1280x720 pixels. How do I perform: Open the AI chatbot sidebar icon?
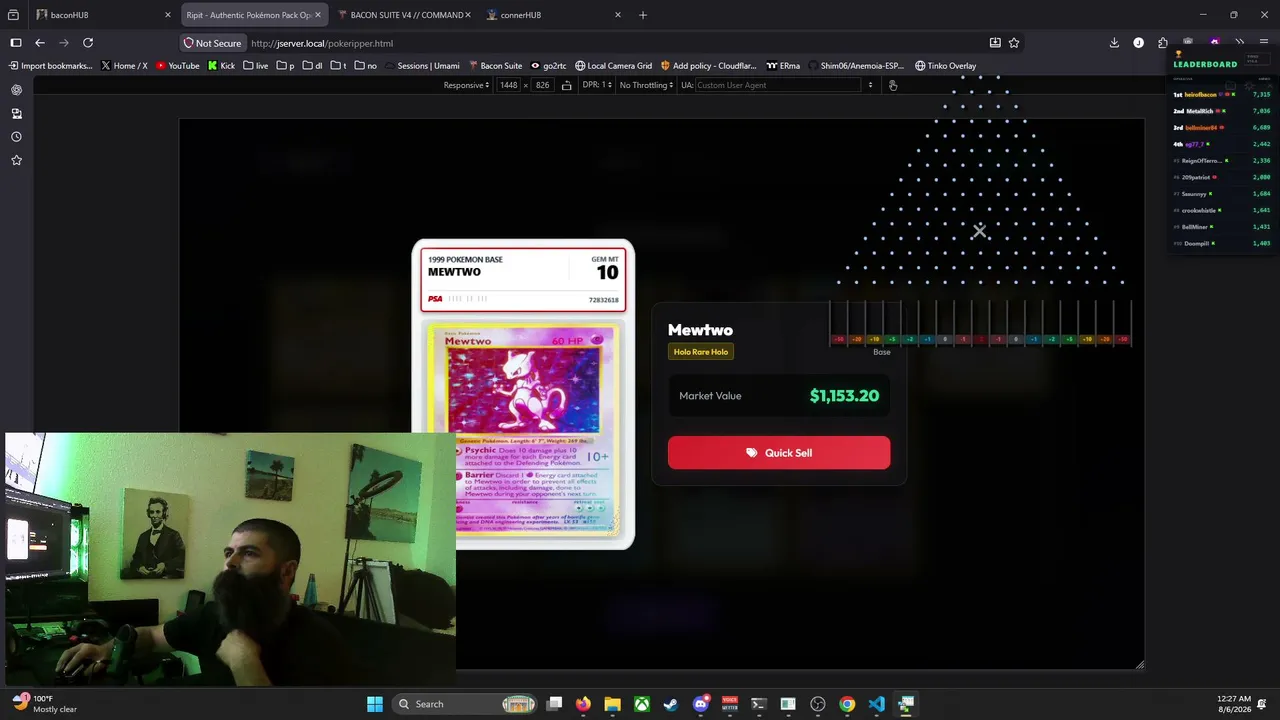pos(16,90)
